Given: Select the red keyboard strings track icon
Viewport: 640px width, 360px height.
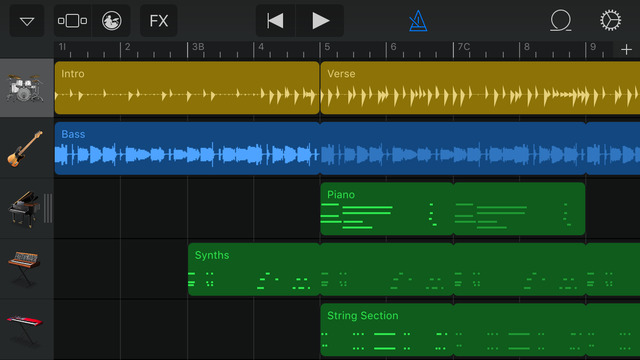Looking at the screenshot, I should (x=24, y=329).
